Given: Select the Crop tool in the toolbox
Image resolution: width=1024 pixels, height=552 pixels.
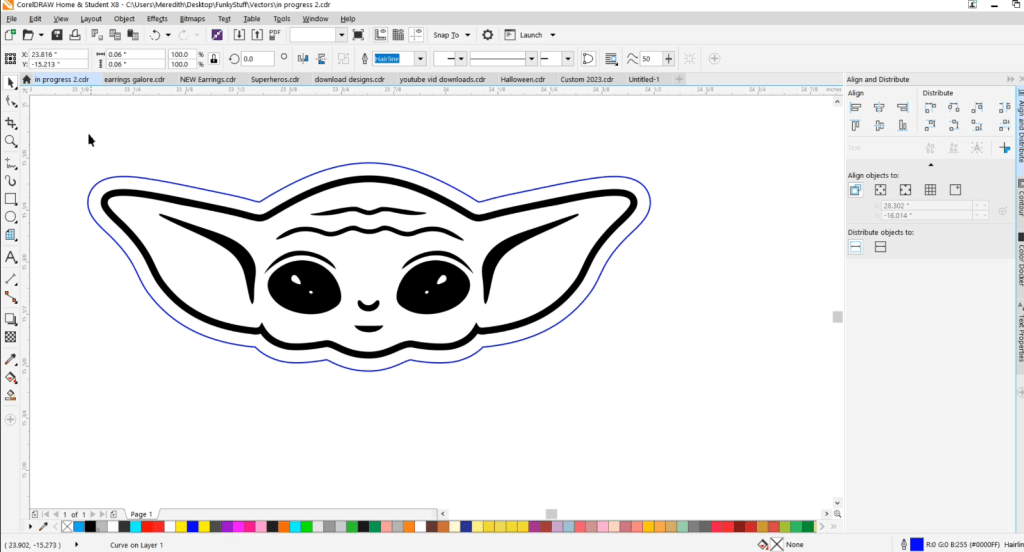Looking at the screenshot, I should coord(11,122).
